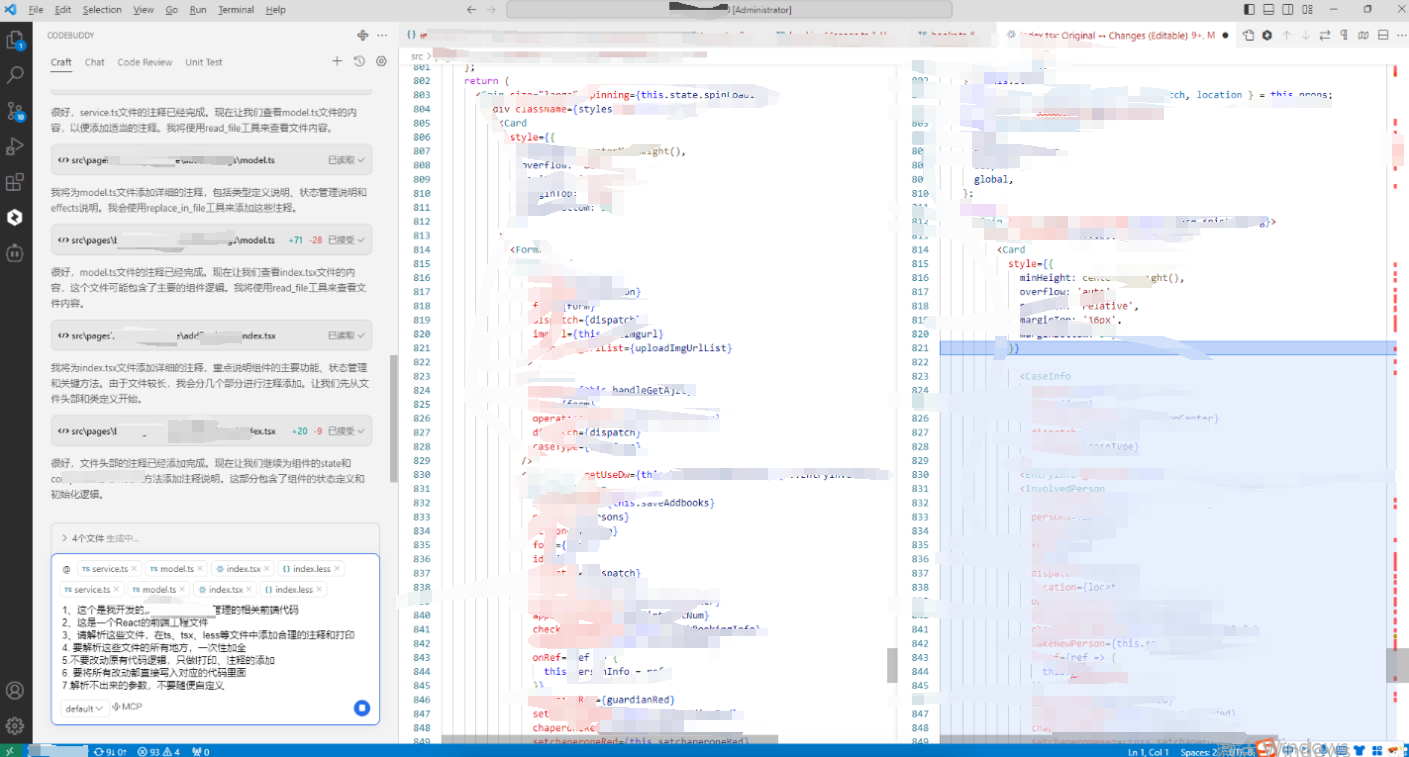Start a new CodeBuddy conversation with plus icon

point(337,61)
